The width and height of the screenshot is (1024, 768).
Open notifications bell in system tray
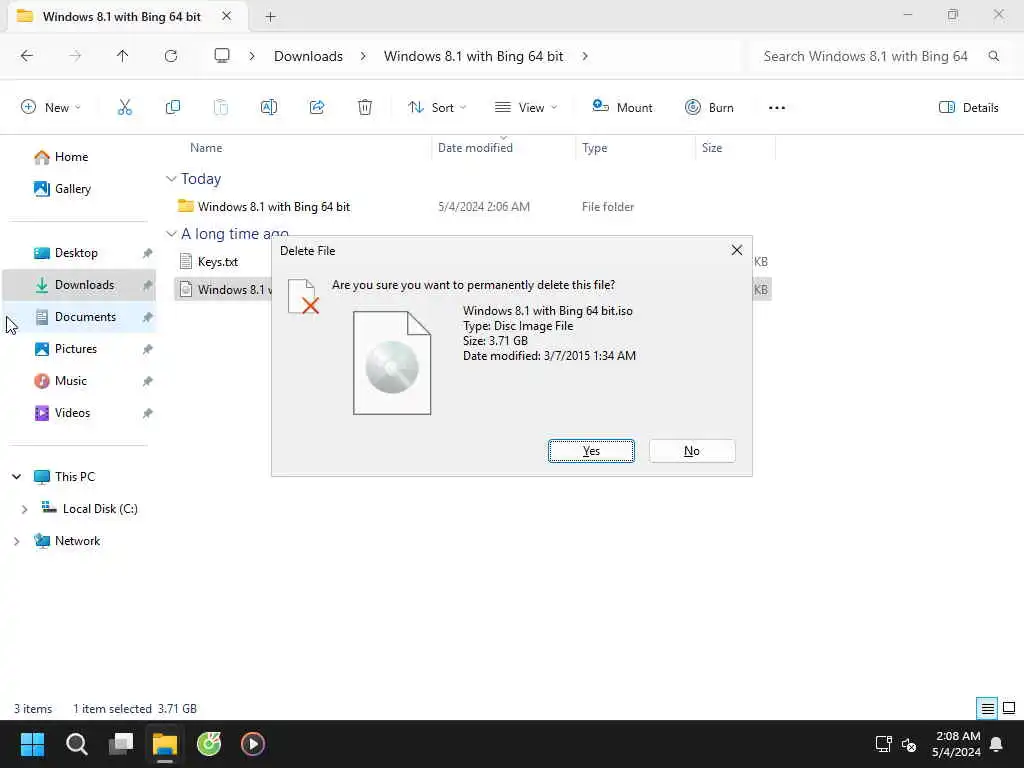[997, 744]
